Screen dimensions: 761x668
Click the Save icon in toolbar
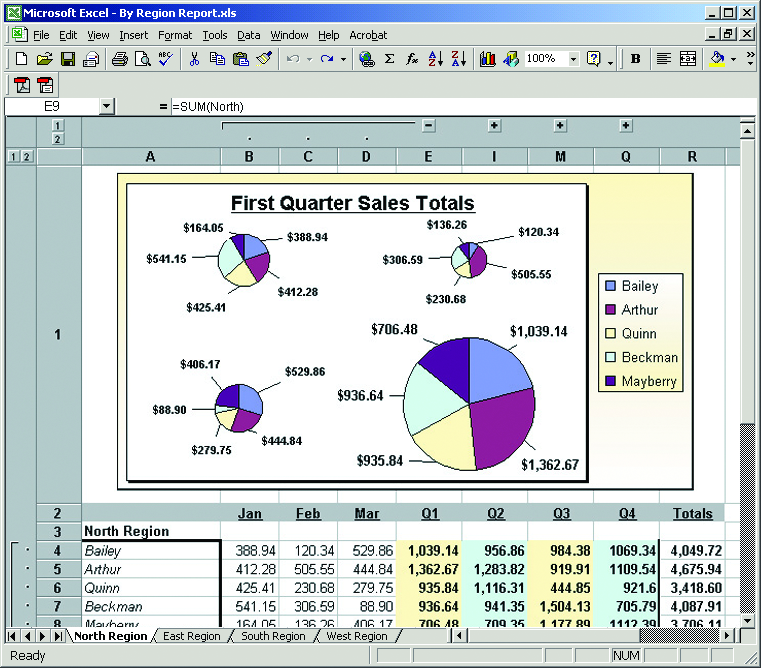click(x=68, y=59)
